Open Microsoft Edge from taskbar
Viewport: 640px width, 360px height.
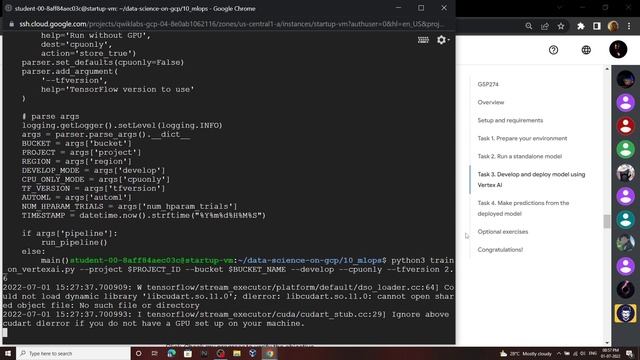coord(171,353)
